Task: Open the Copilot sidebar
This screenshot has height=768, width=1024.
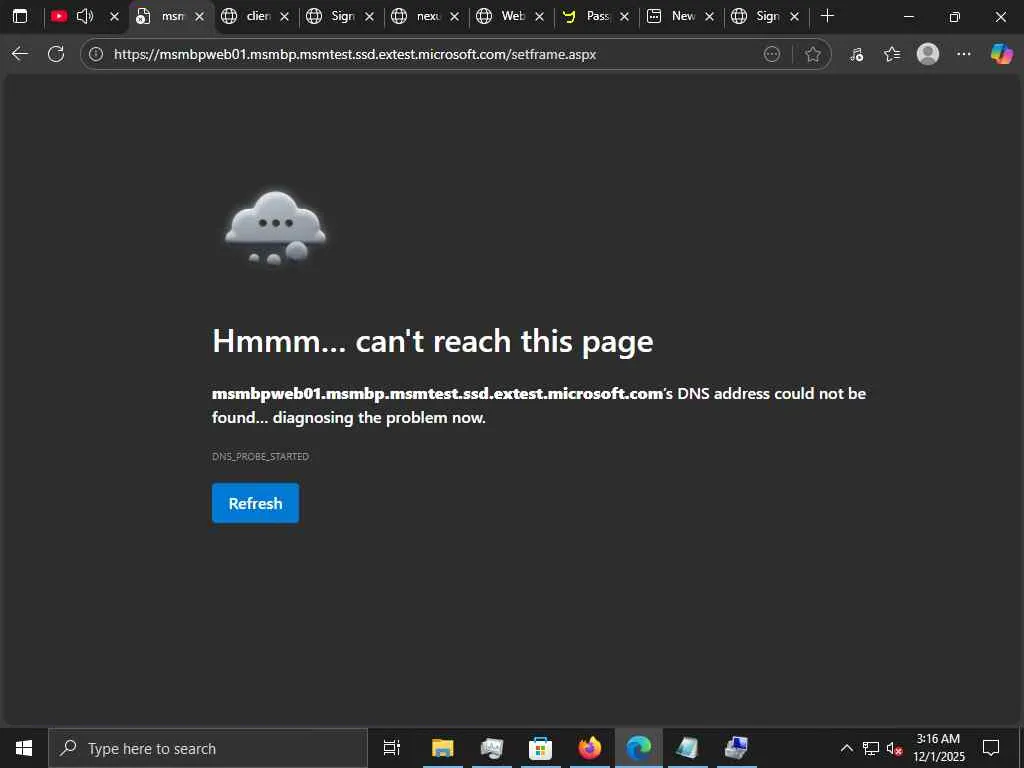Action: tap(1001, 54)
